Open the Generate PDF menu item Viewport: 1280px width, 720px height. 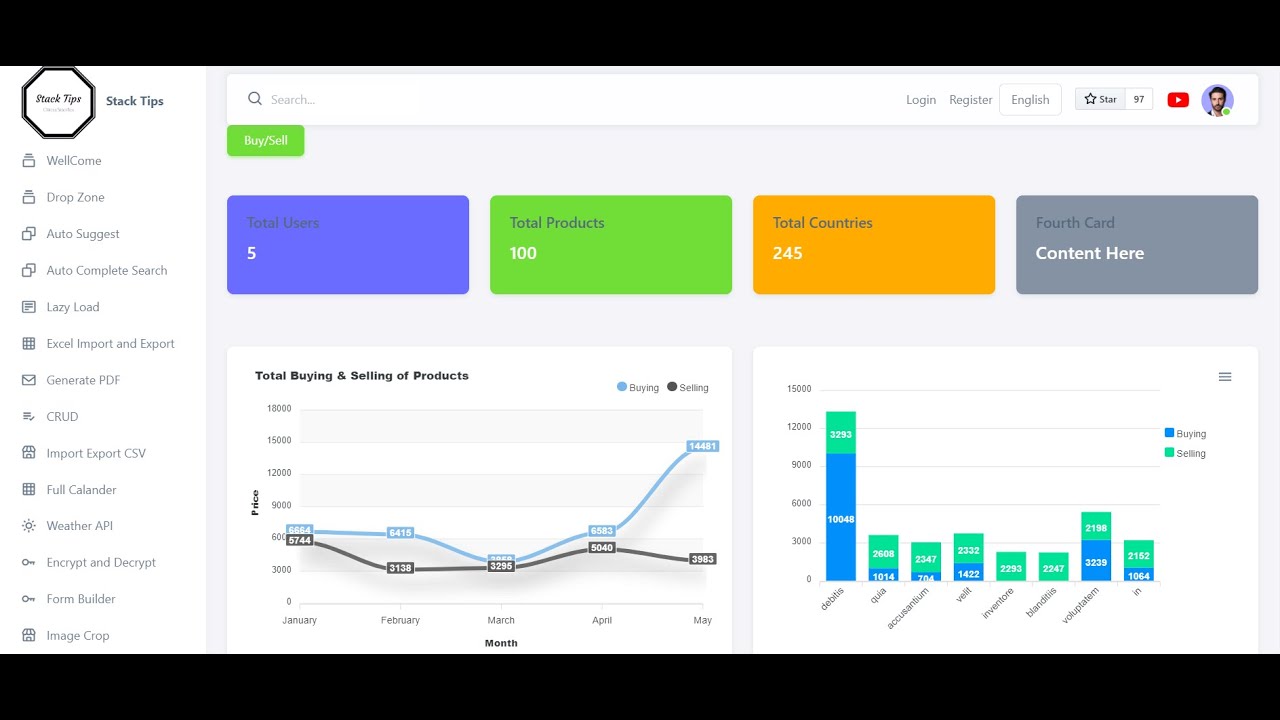tap(83, 380)
